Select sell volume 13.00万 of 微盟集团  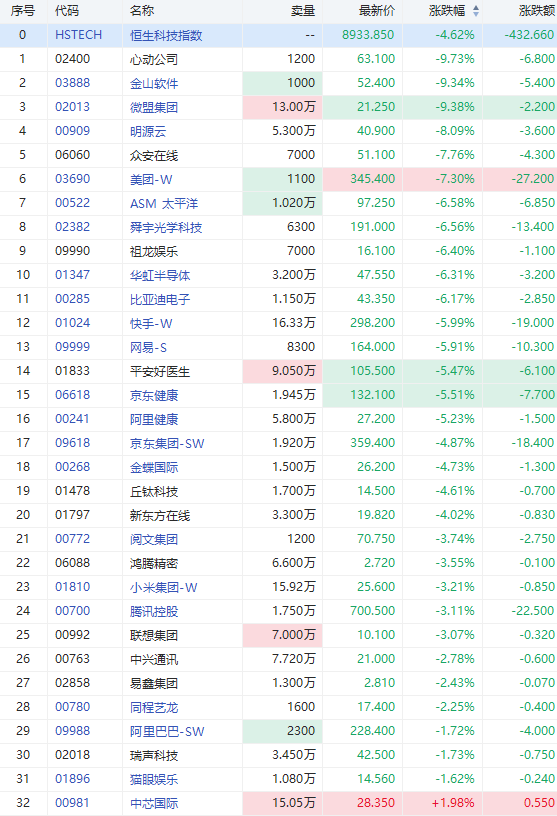tap(294, 107)
